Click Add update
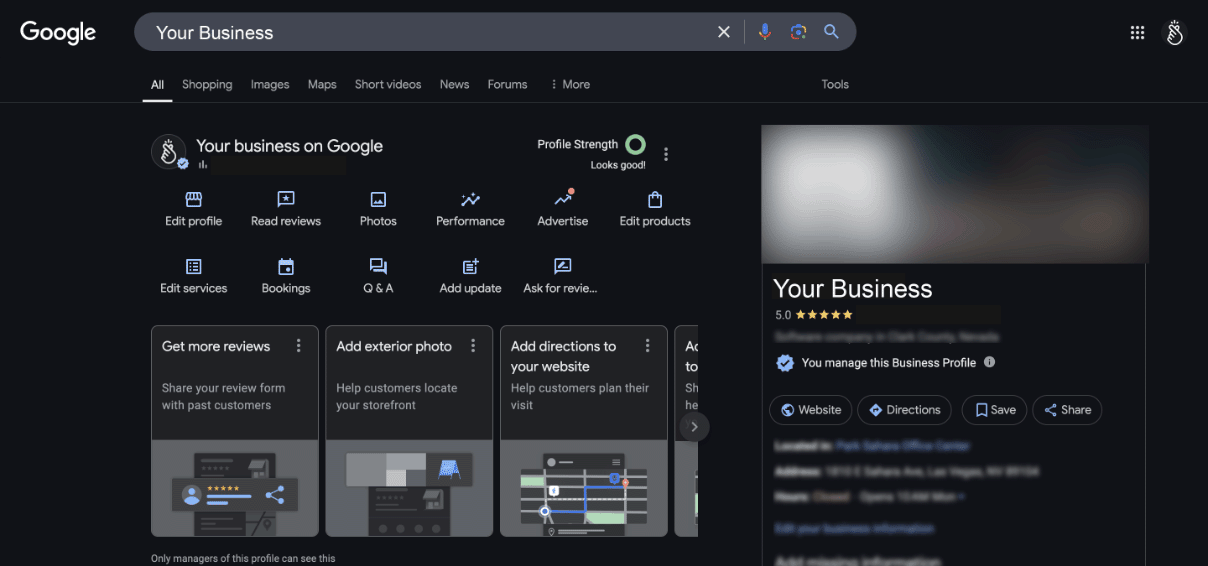This screenshot has width=1208, height=566. (470, 276)
